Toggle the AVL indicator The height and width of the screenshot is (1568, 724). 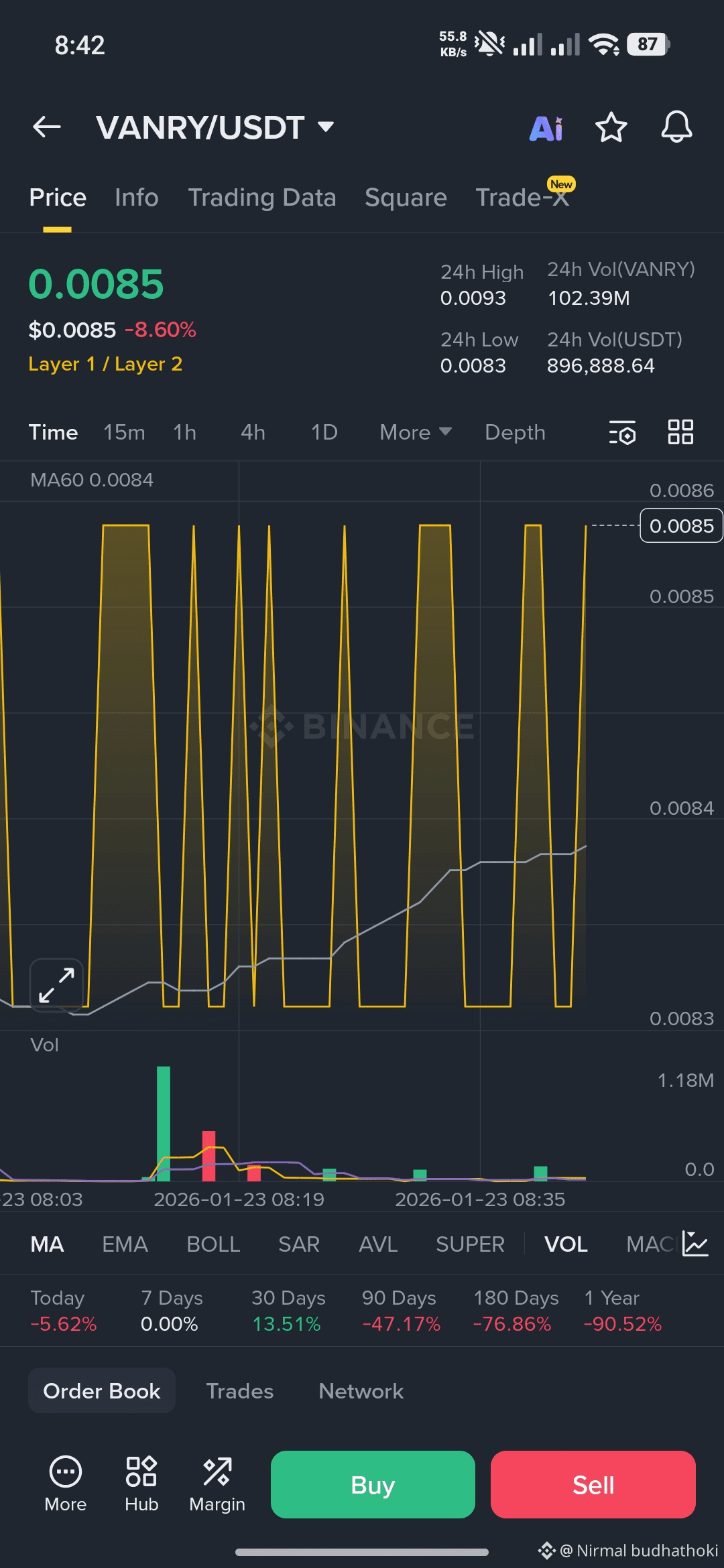click(378, 1244)
